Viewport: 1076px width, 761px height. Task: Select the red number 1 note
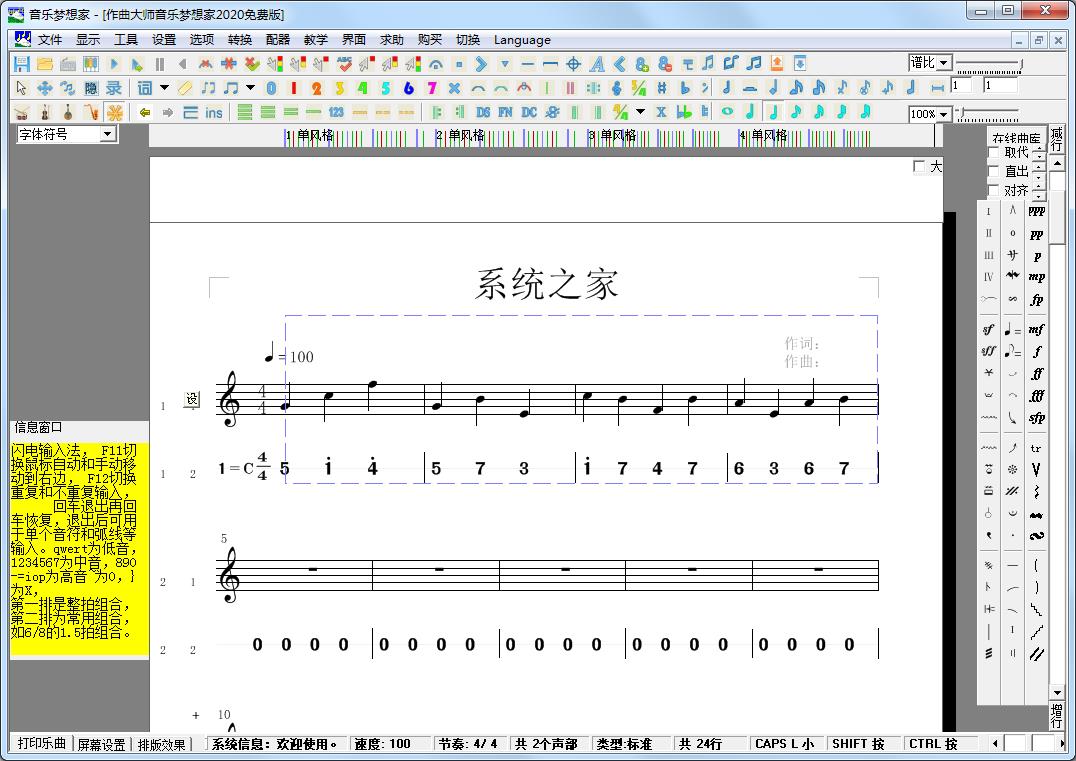[294, 88]
